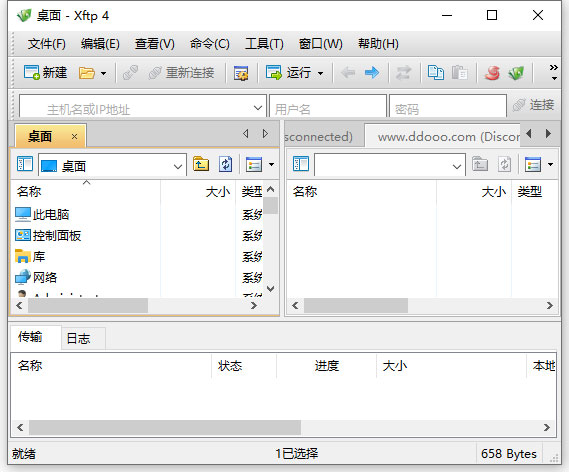Click local pane vertical scroll down arrow
569x472 pixels.
[271, 289]
